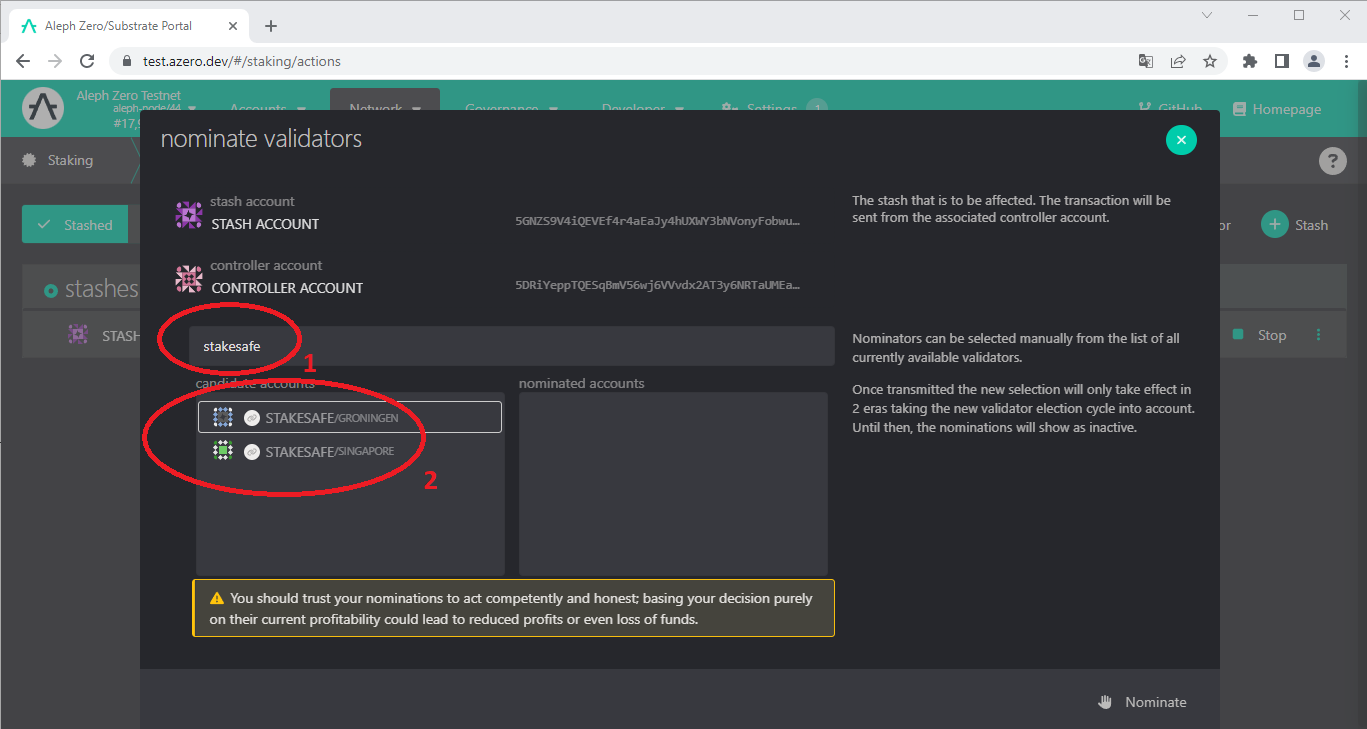
Task: Select STAKESAFE/GRONINGEN candidate account
Action: coord(349,418)
